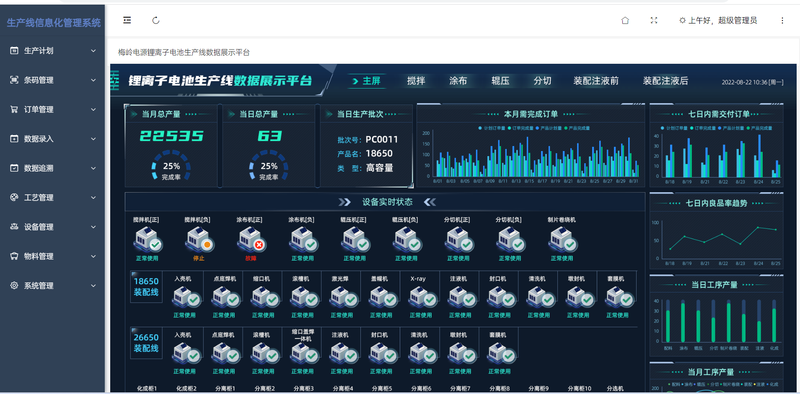Switch to the 搅拌 dashboard tab
The image size is (800, 394).
pyautogui.click(x=416, y=81)
